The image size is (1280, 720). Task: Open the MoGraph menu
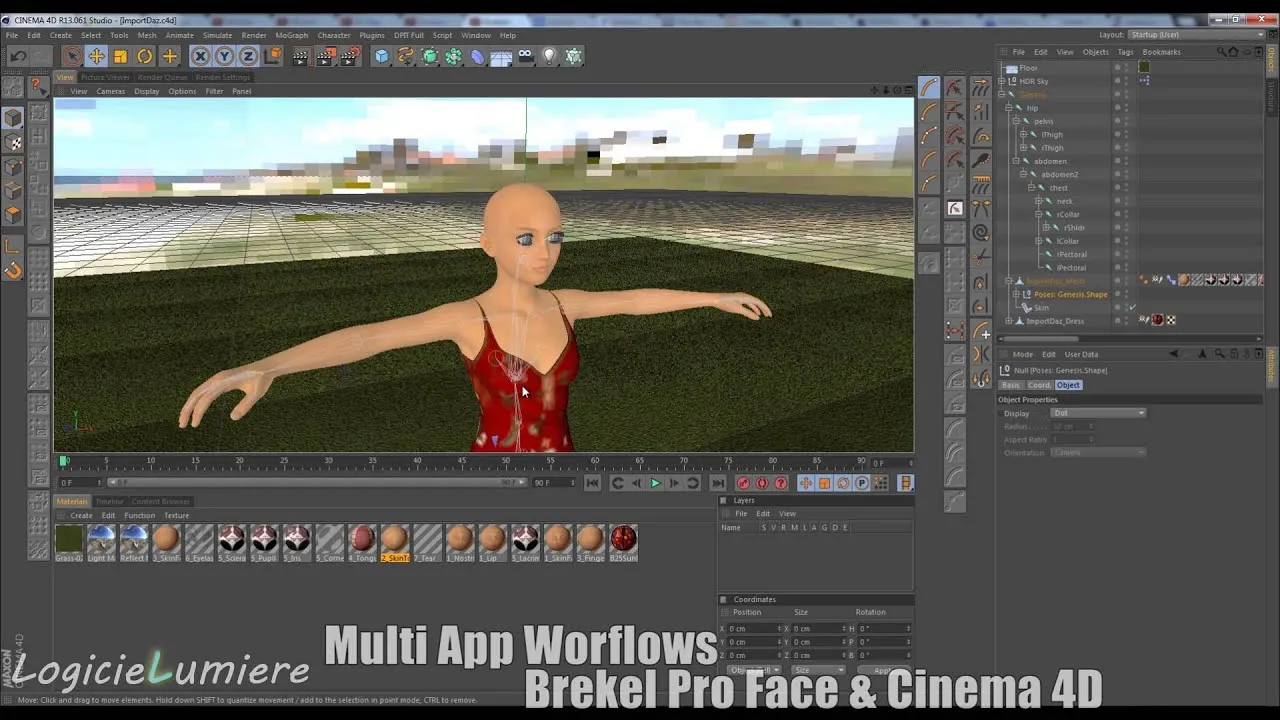point(292,35)
